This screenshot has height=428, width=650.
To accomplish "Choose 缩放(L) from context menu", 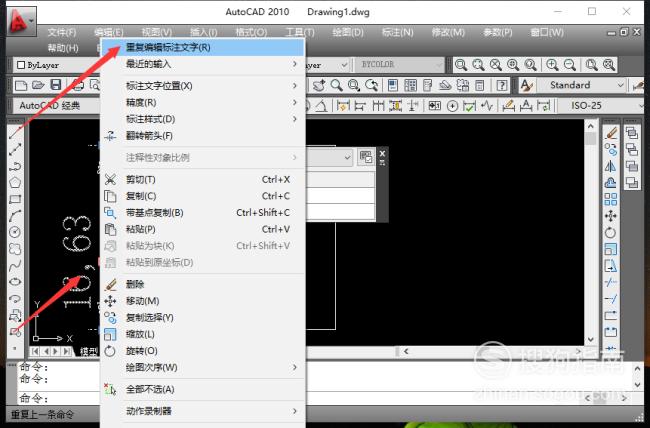I will [x=203, y=334].
